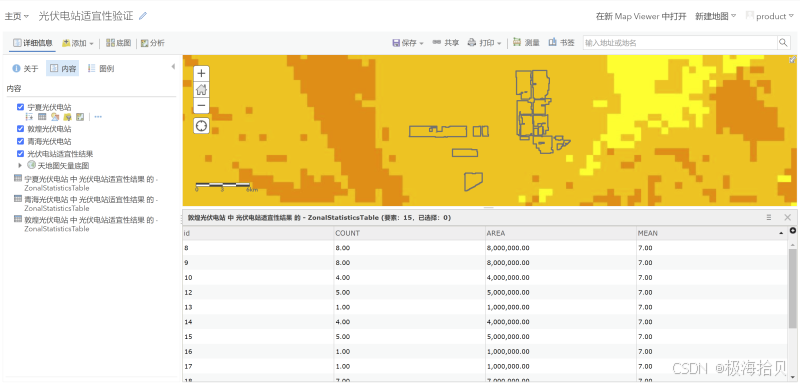The width and height of the screenshot is (800, 384).
Task: Zoom out on the map
Action: pyautogui.click(x=202, y=106)
